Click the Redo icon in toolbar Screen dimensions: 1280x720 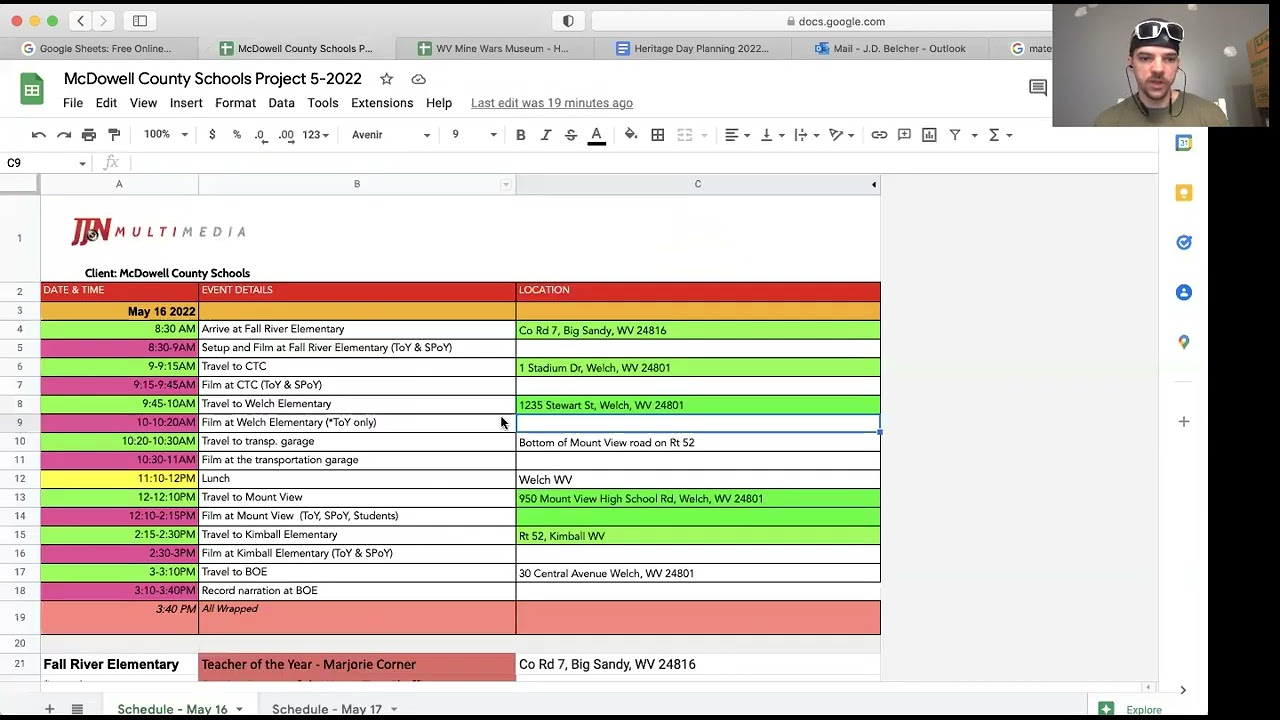pos(64,135)
